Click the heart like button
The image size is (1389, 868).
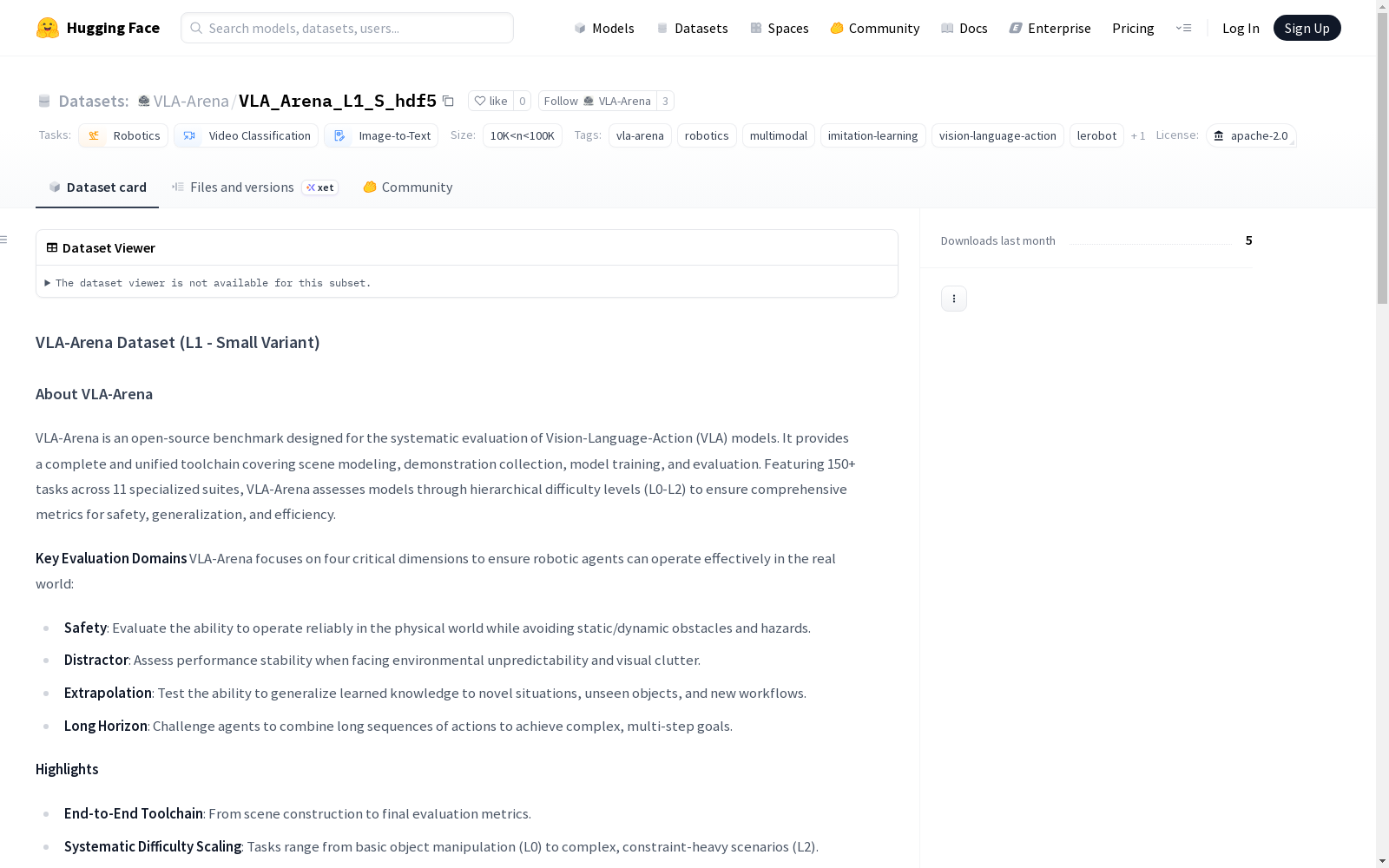click(491, 101)
